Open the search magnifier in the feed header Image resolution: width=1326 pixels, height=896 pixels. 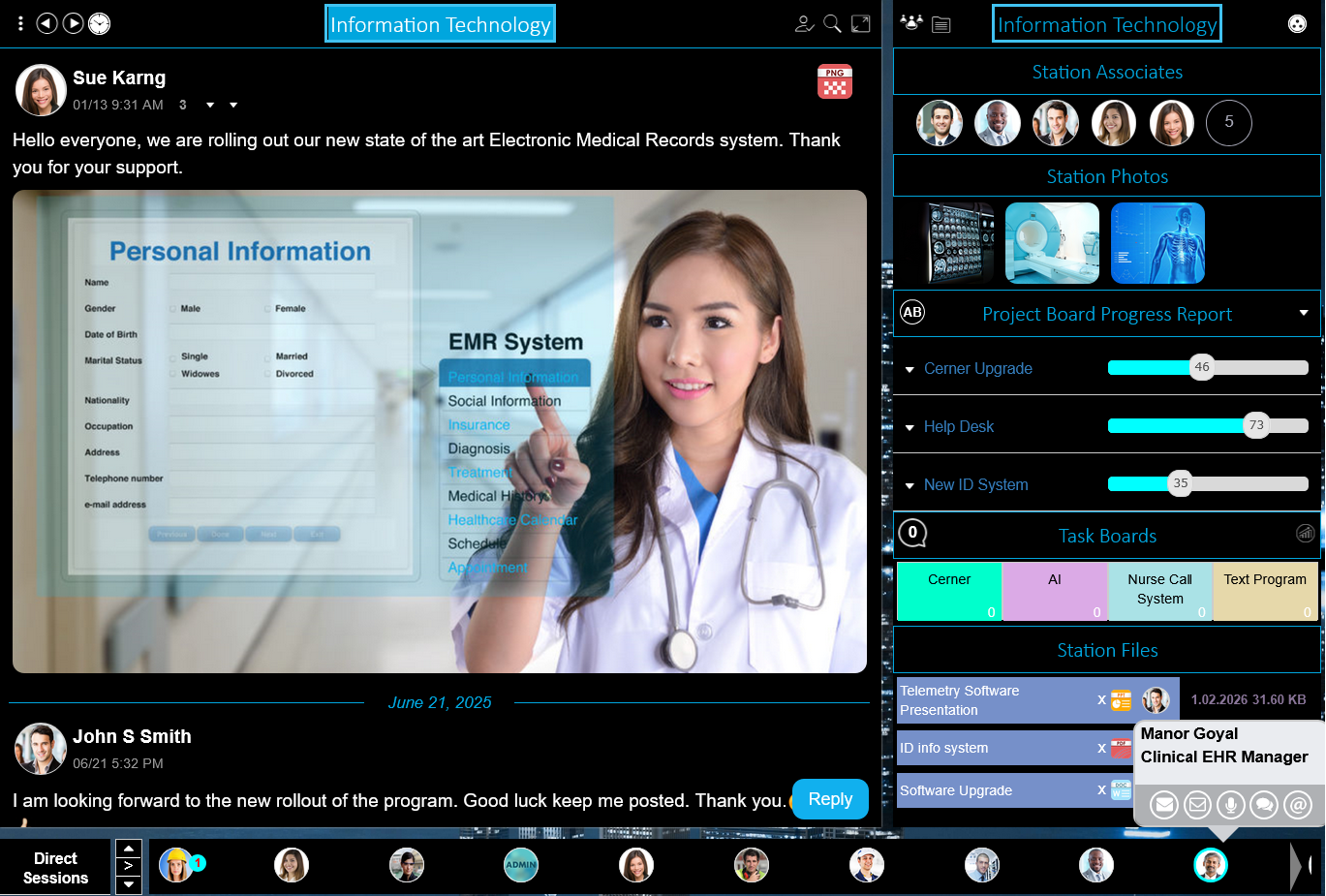click(832, 24)
